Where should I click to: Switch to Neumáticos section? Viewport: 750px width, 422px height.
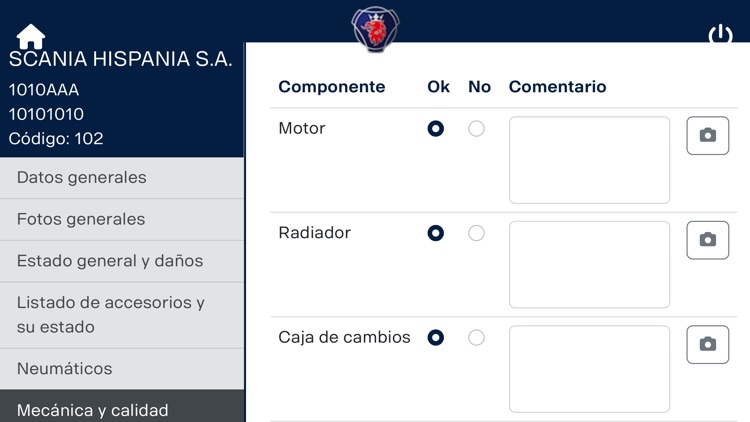[122, 369]
